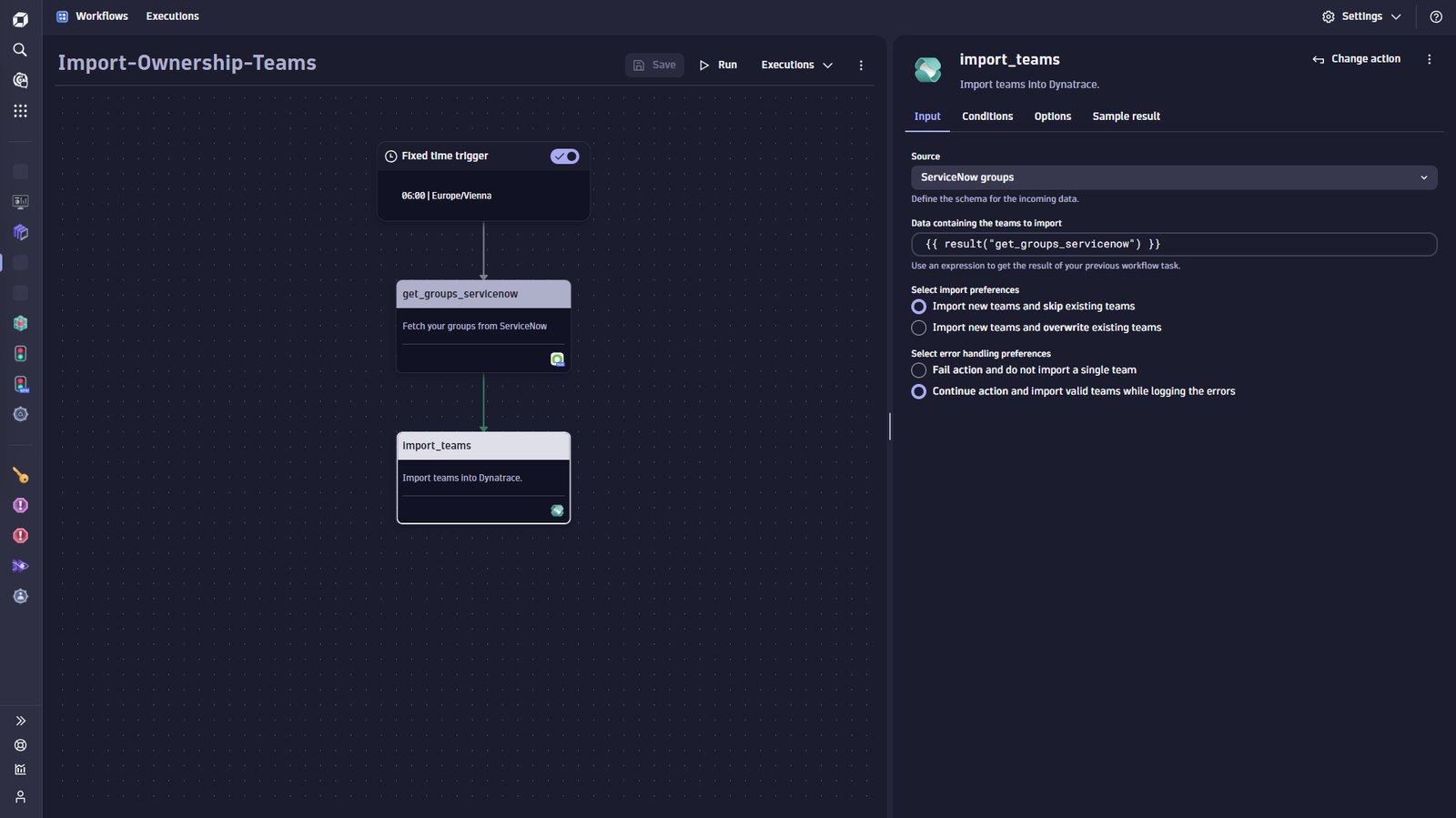This screenshot has width=1456, height=818.
Task: Open the search magnifier in sidebar
Action: (20, 50)
